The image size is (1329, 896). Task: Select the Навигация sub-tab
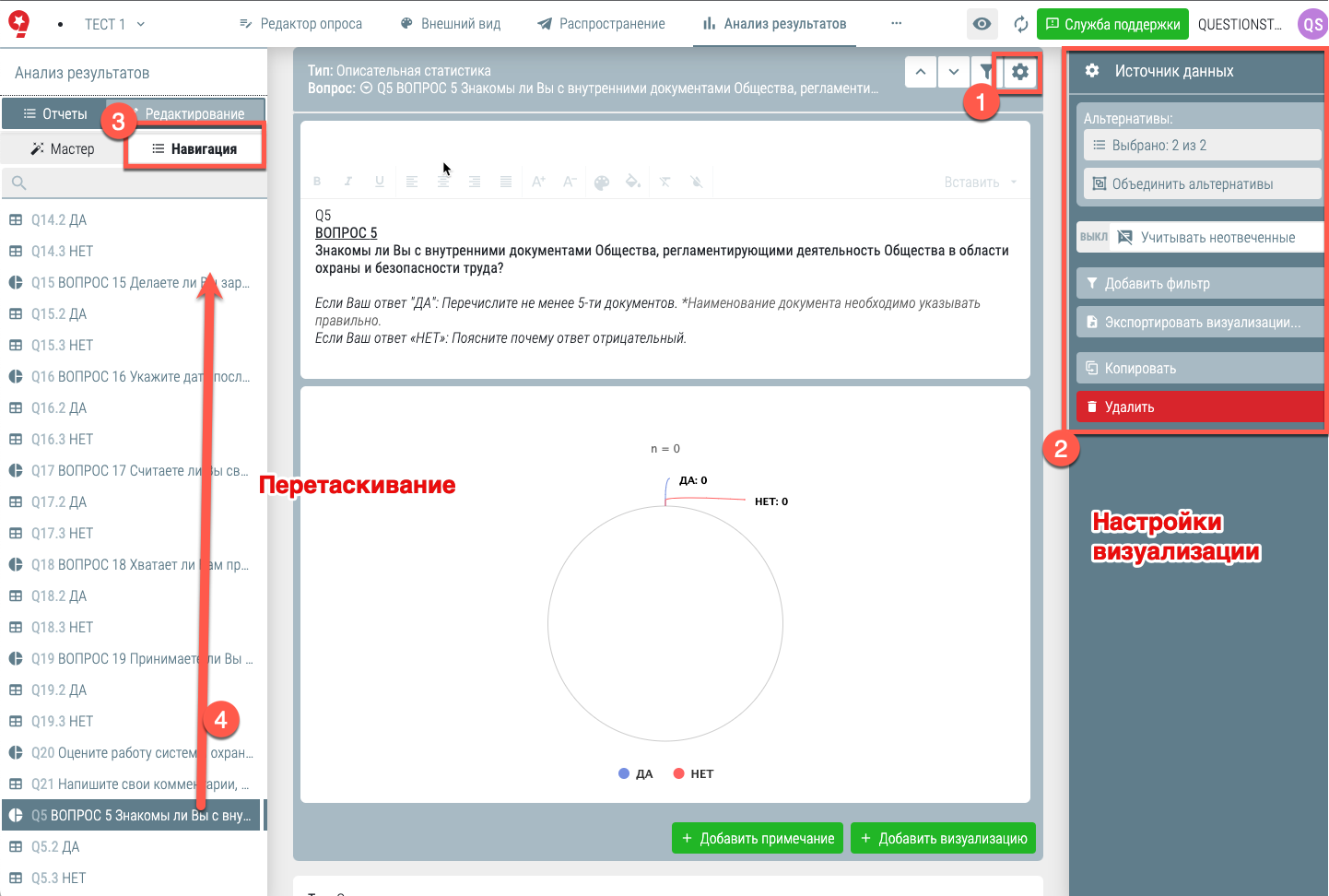click(x=194, y=148)
